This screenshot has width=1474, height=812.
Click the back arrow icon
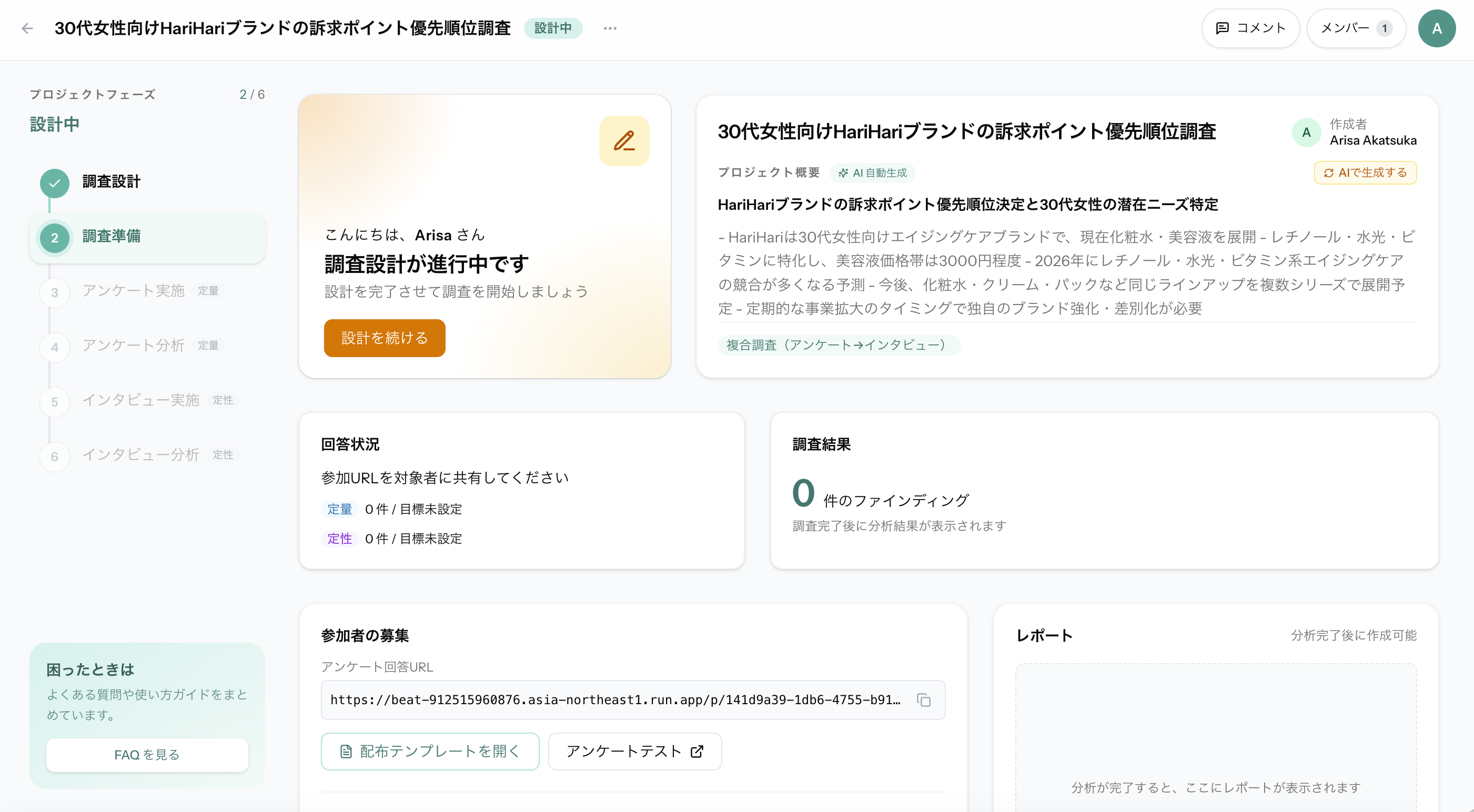[x=27, y=28]
